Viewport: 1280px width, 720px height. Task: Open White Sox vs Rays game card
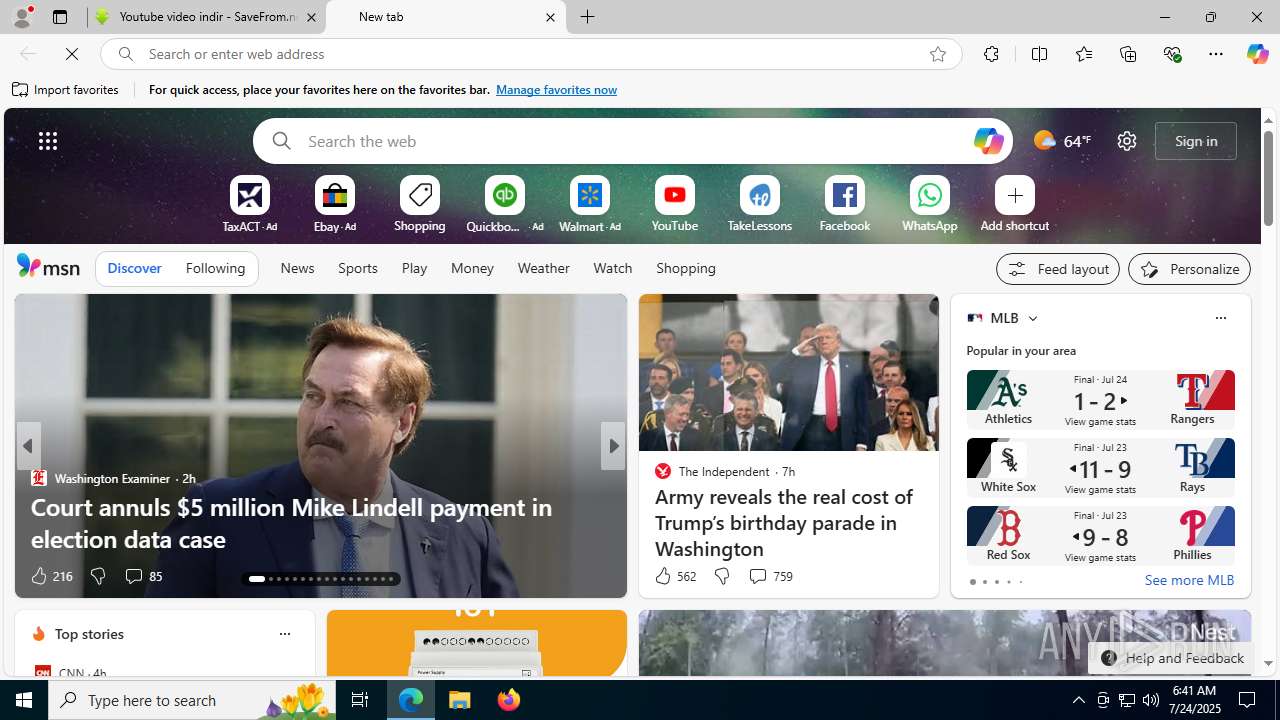(x=1100, y=467)
